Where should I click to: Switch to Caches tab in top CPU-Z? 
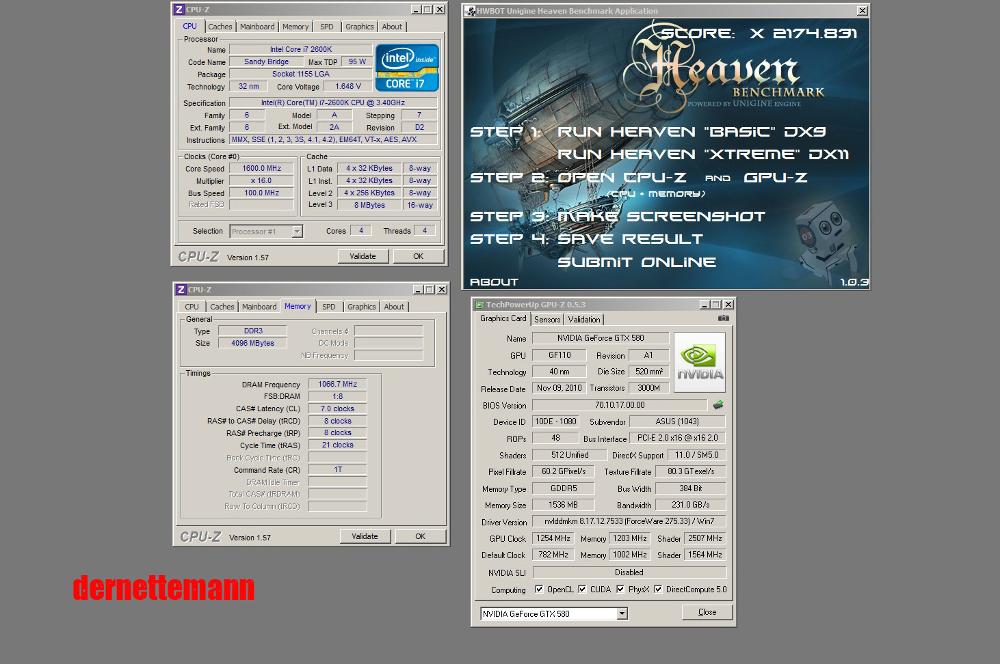[x=220, y=27]
